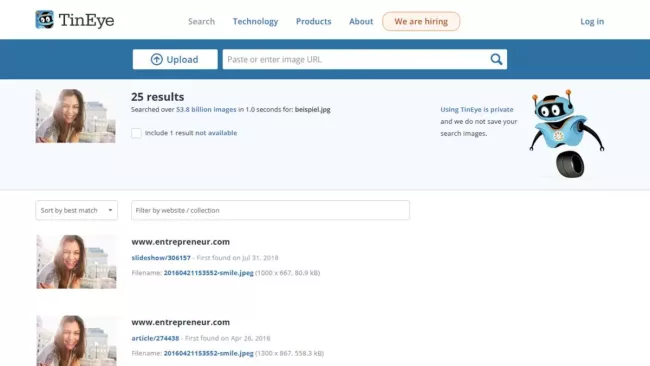Screen dimensions: 650x366
Task: Focus the 'Filter by website / collection' field
Action: (x=270, y=210)
